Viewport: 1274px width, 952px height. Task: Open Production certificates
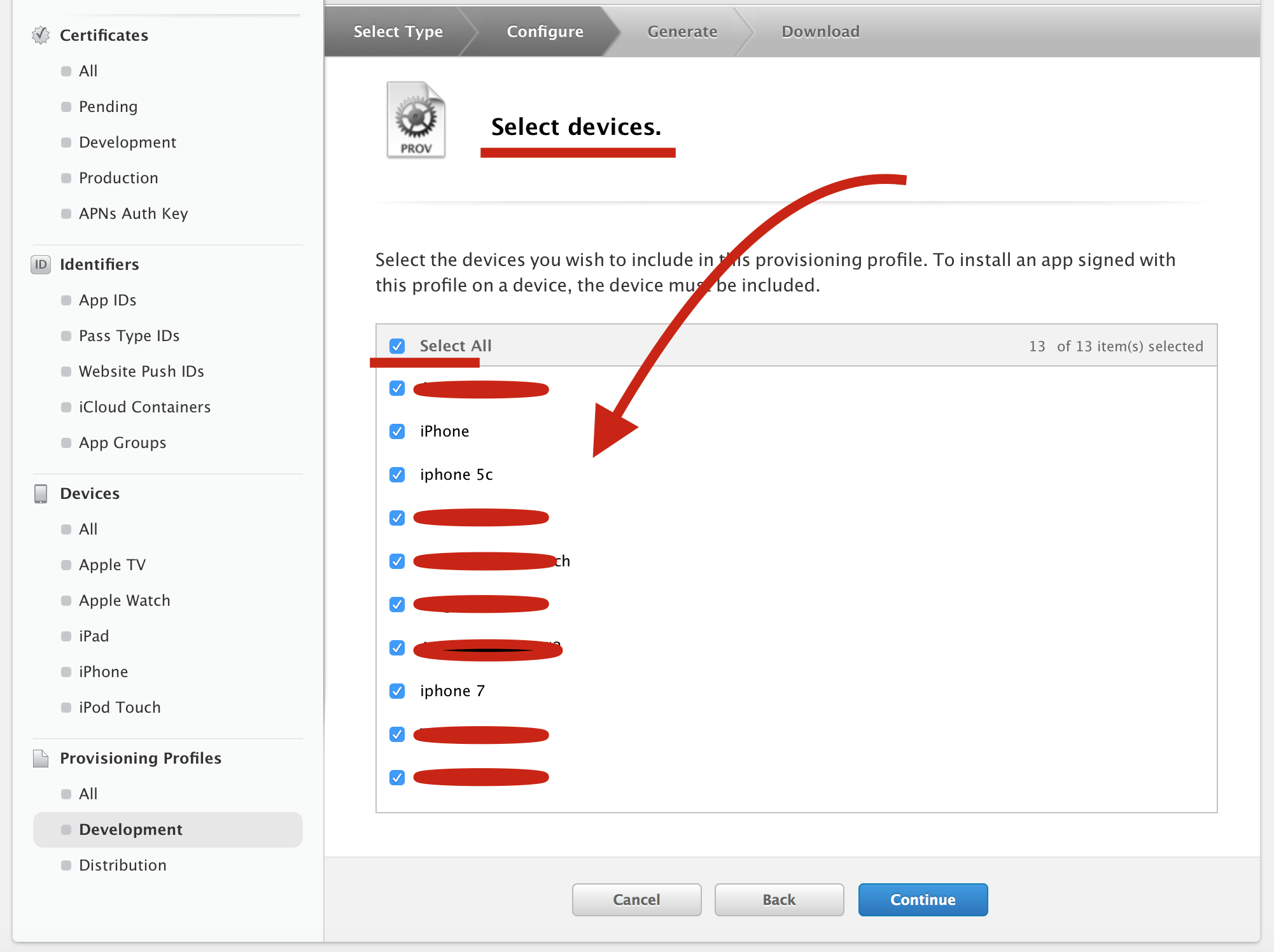click(118, 178)
